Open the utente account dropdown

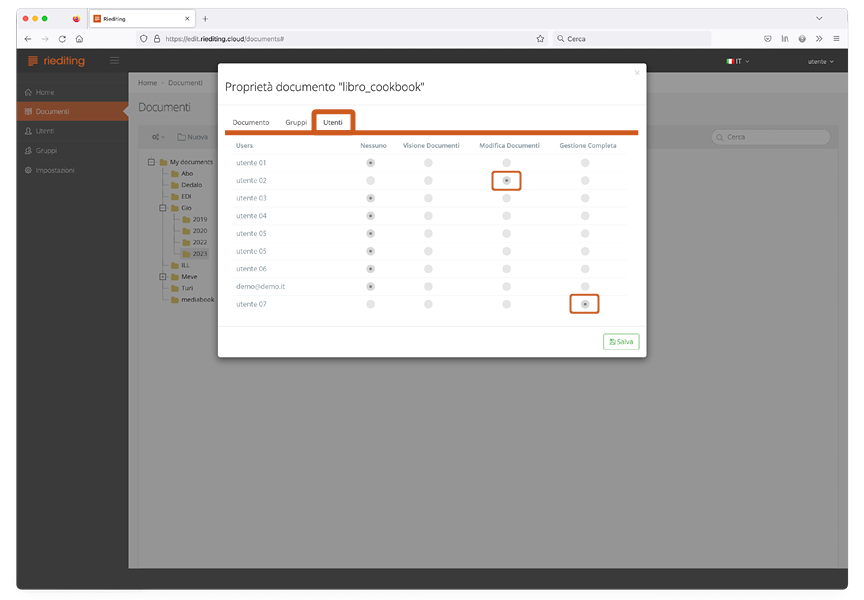pos(820,61)
